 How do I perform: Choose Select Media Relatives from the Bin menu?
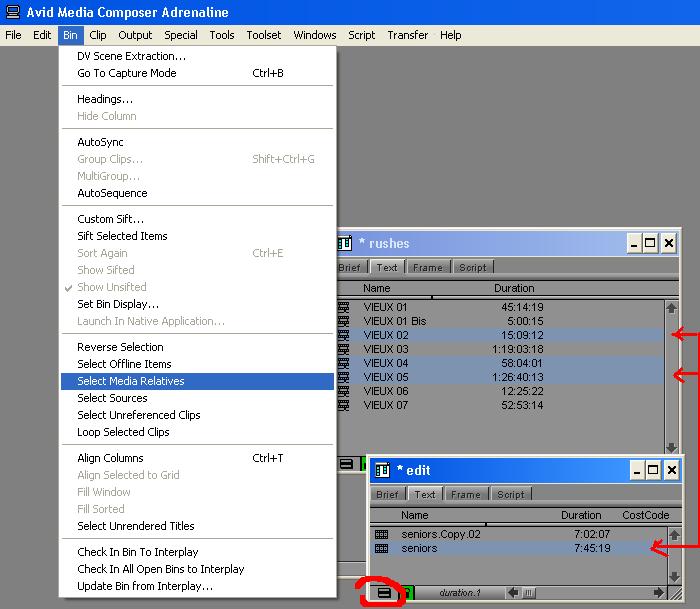pyautogui.click(x=197, y=381)
